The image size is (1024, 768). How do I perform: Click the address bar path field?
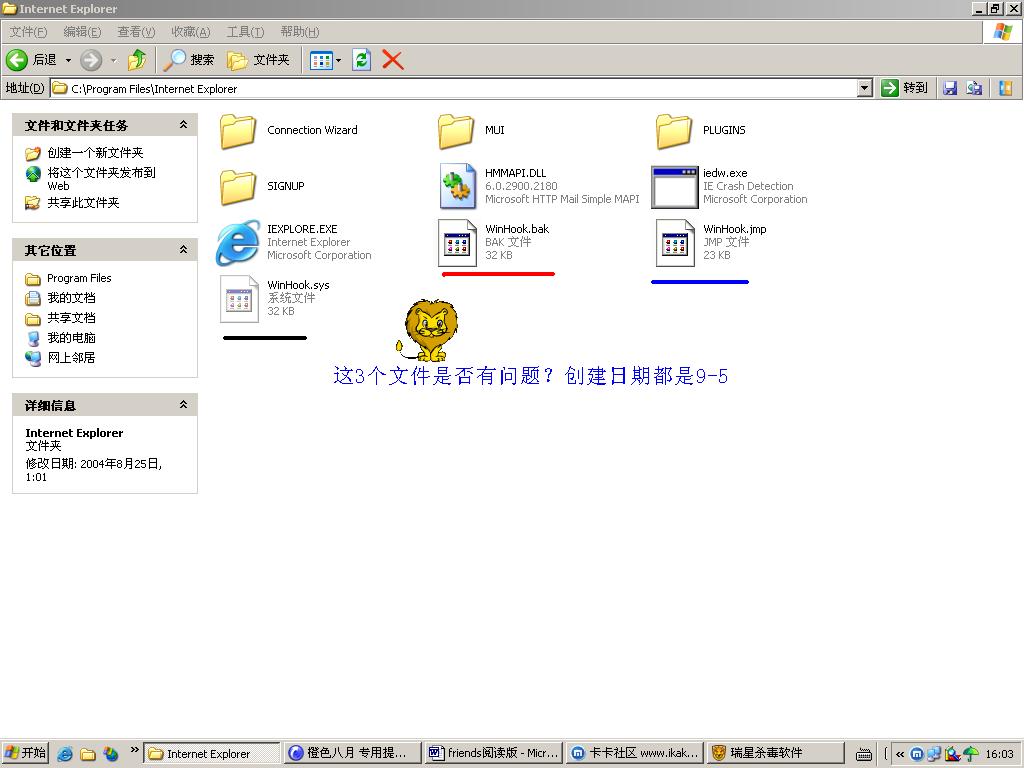point(454,88)
